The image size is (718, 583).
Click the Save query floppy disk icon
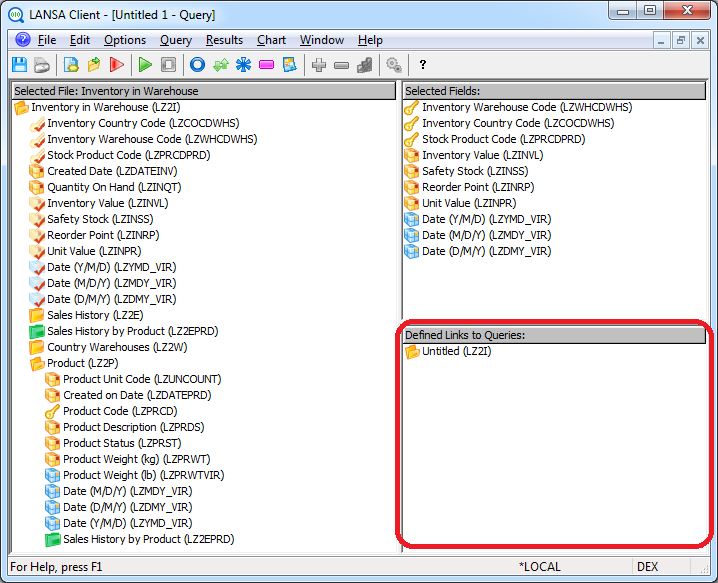click(19, 65)
